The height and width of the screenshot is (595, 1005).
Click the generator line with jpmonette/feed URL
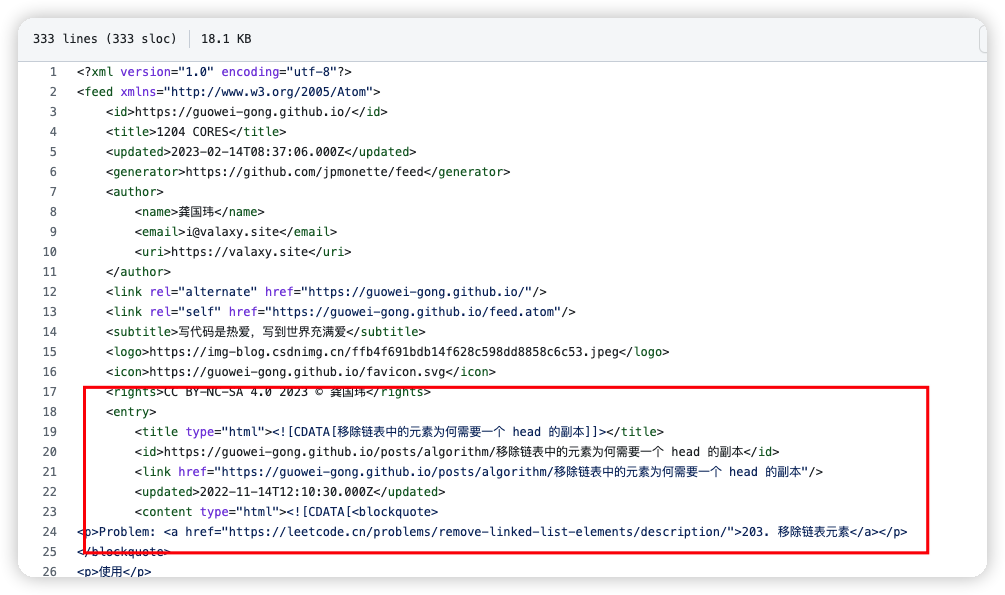pos(308,172)
